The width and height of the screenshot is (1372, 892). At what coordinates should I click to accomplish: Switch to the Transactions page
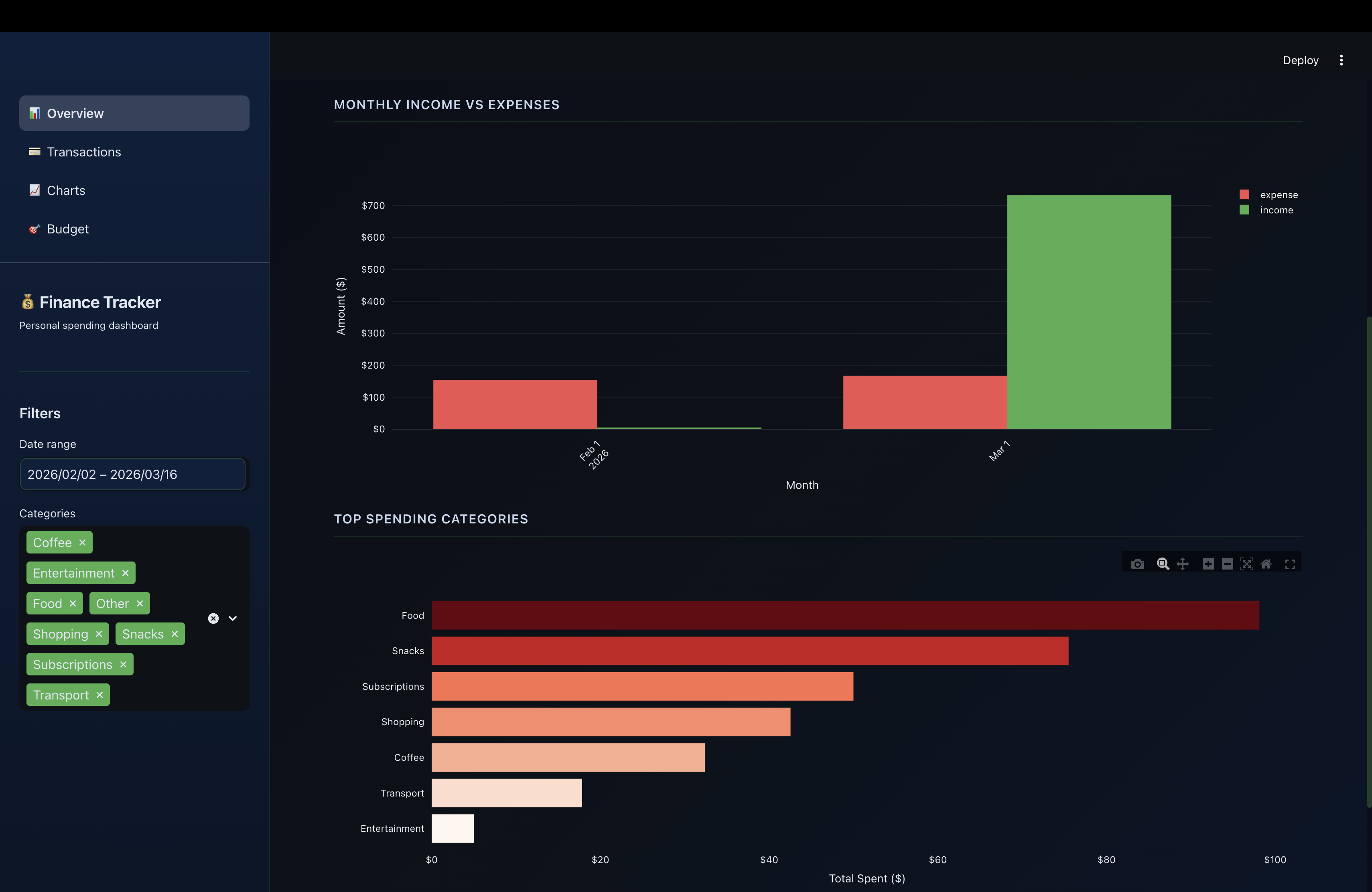click(x=84, y=152)
